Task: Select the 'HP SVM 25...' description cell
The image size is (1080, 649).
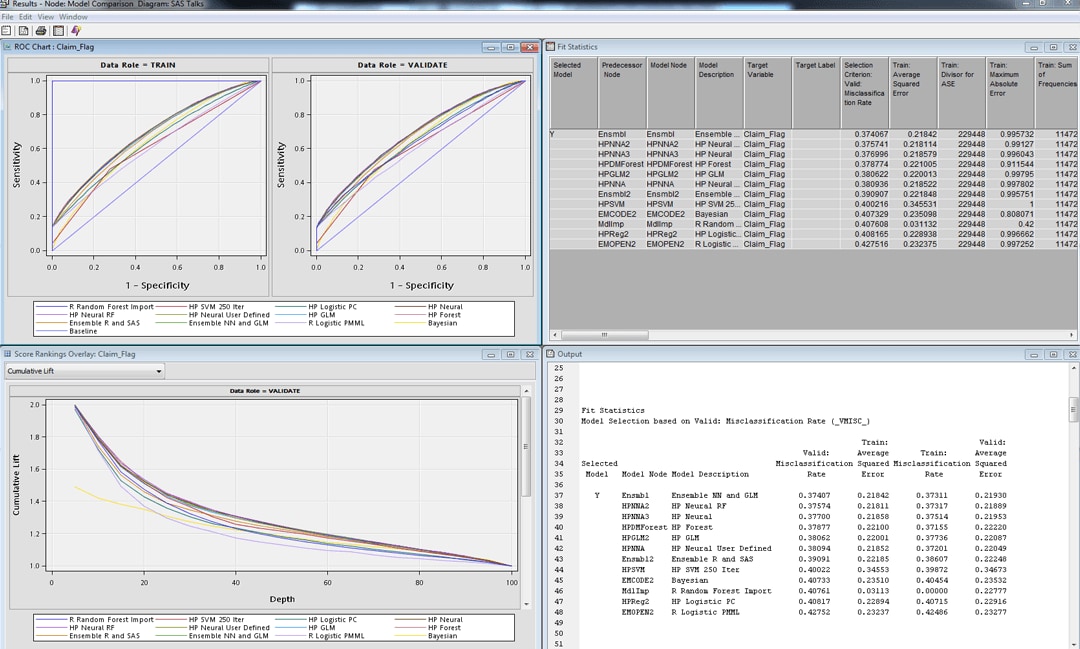Action: coord(718,205)
